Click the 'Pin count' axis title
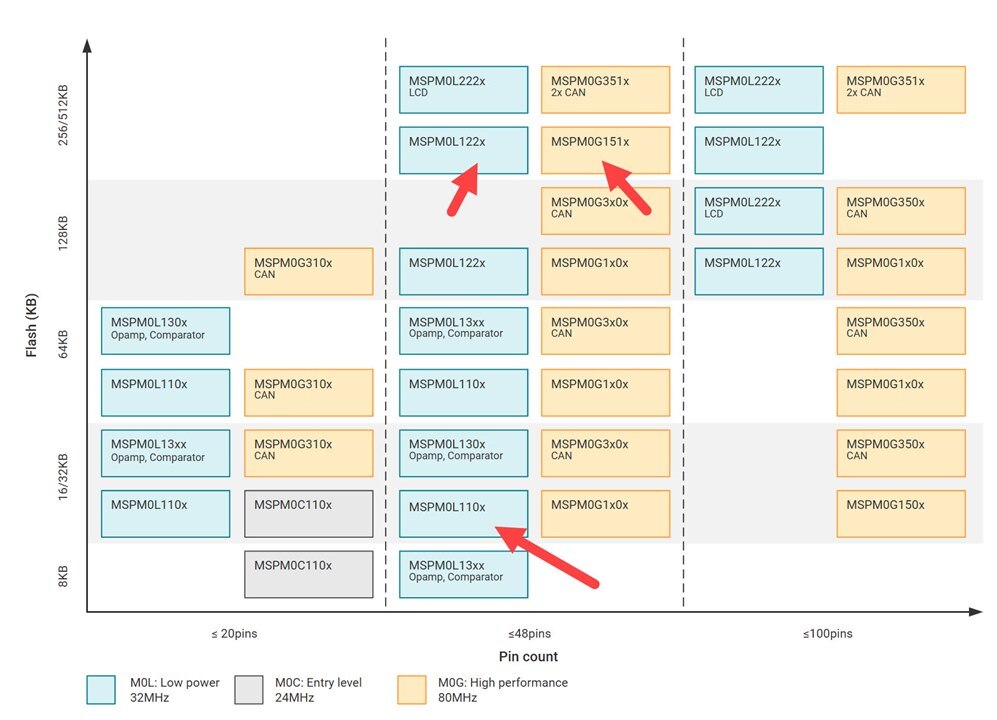 528,656
